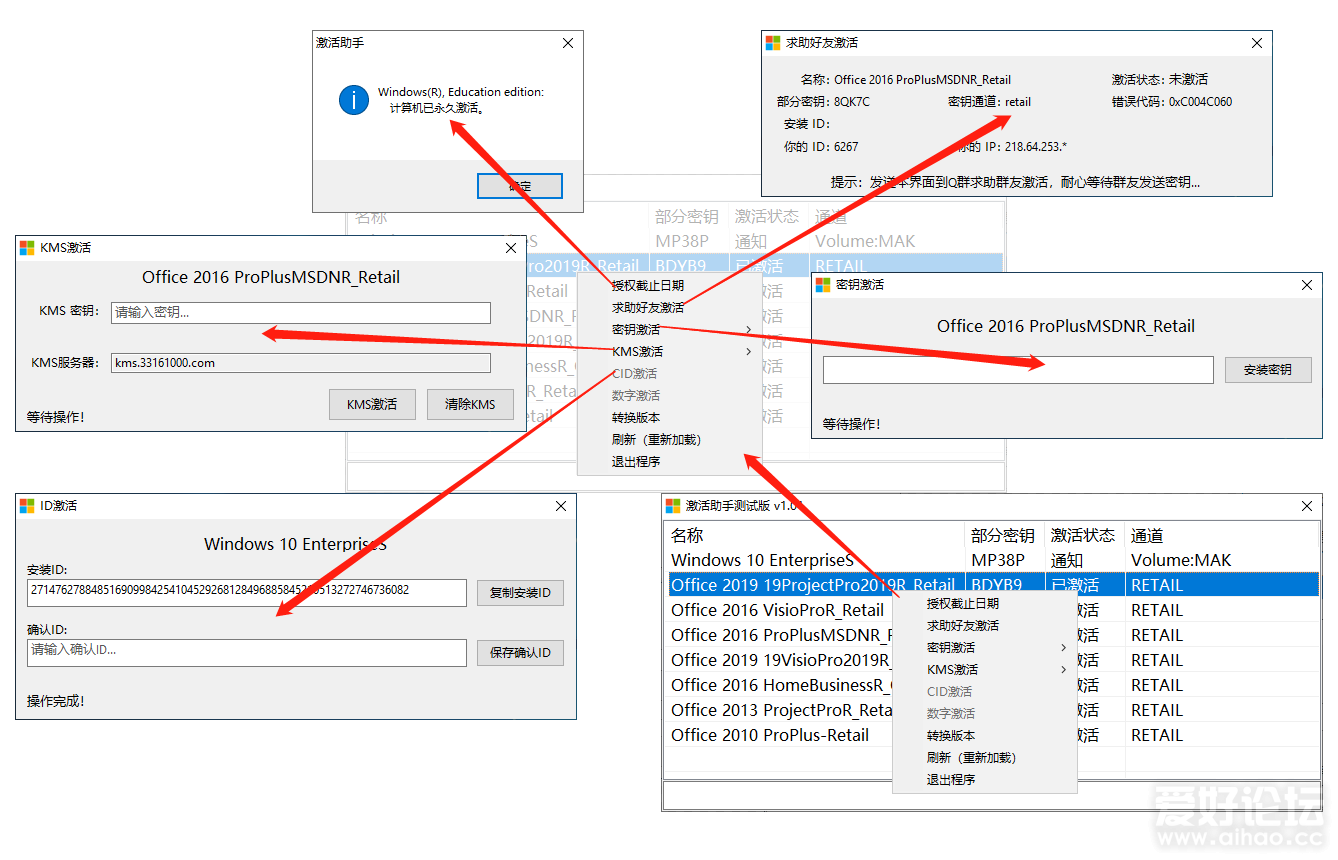Select 刷新（重新加载） in 激活助手测试版 context menu

coord(971,758)
